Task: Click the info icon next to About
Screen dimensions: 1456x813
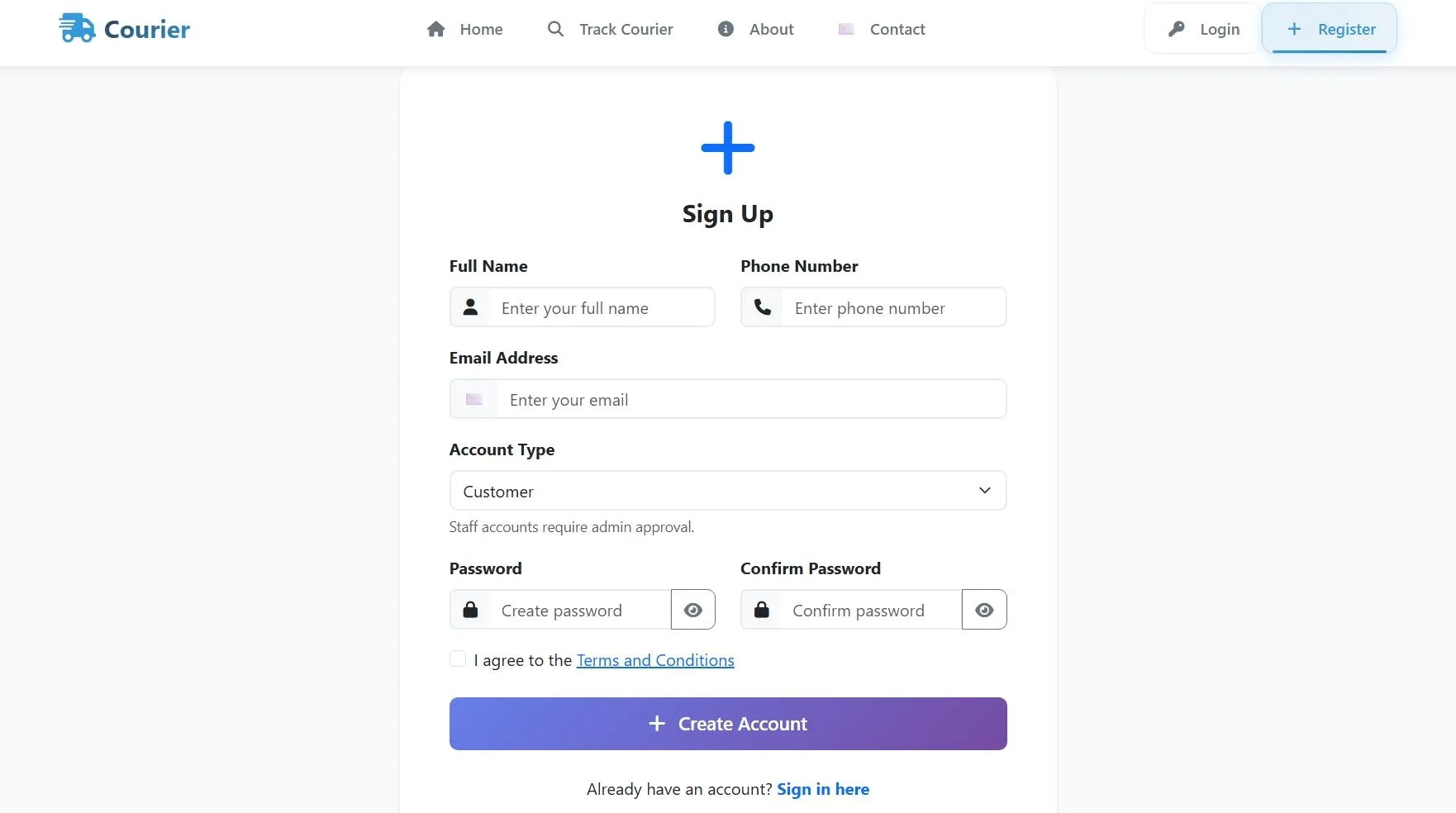Action: click(x=725, y=29)
